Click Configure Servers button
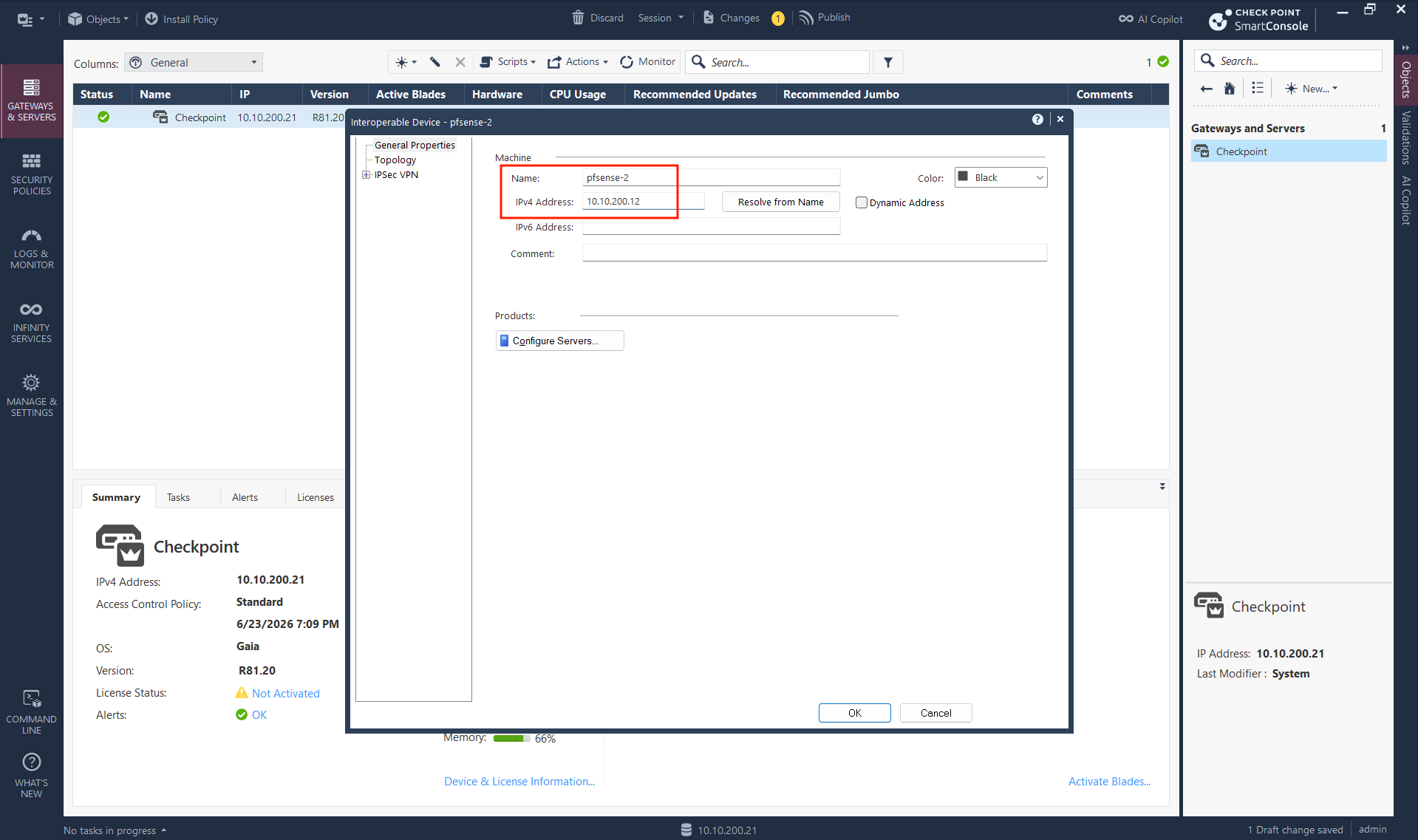Viewport: 1418px width, 840px height. coord(559,341)
